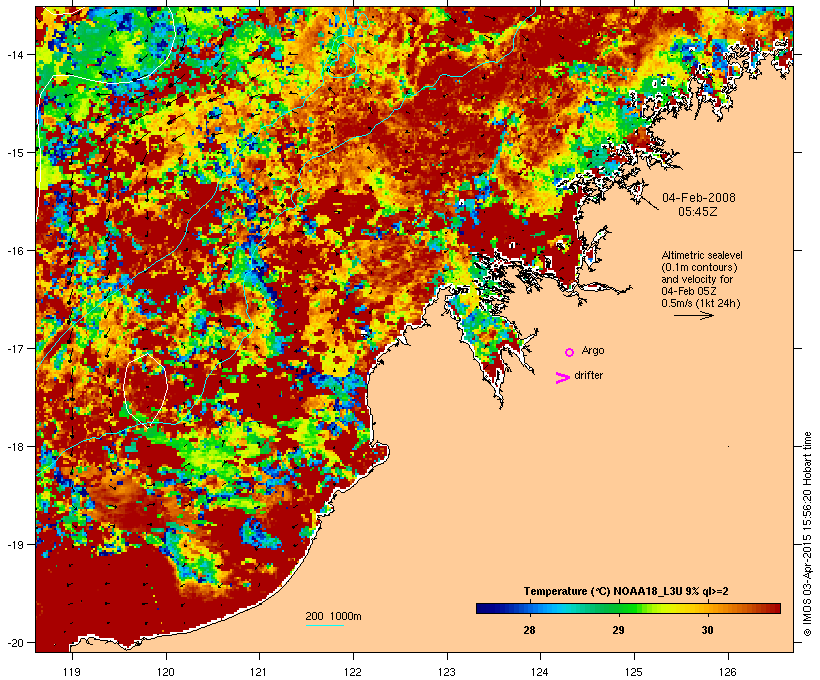Click the 'Altimetric sealevel' caption text
Viewport: 820px width, 680px height.
coord(702,255)
